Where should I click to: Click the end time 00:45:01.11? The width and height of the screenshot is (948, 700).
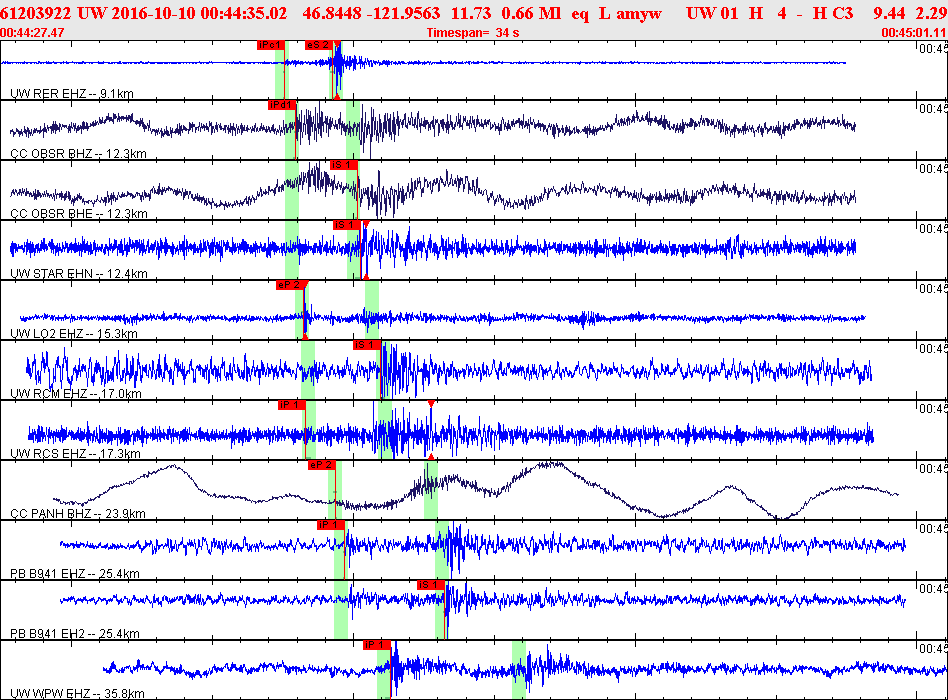tap(914, 33)
